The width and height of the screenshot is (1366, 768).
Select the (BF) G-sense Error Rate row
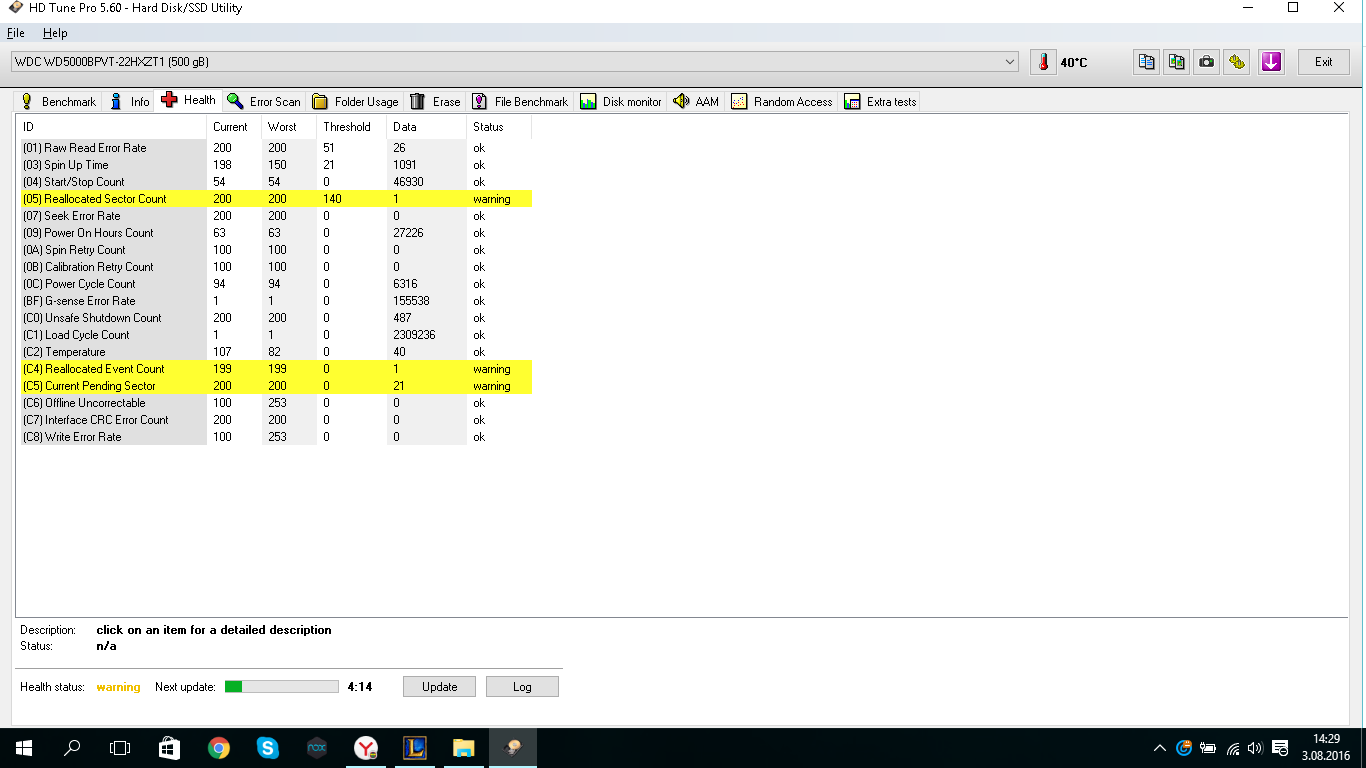point(274,301)
